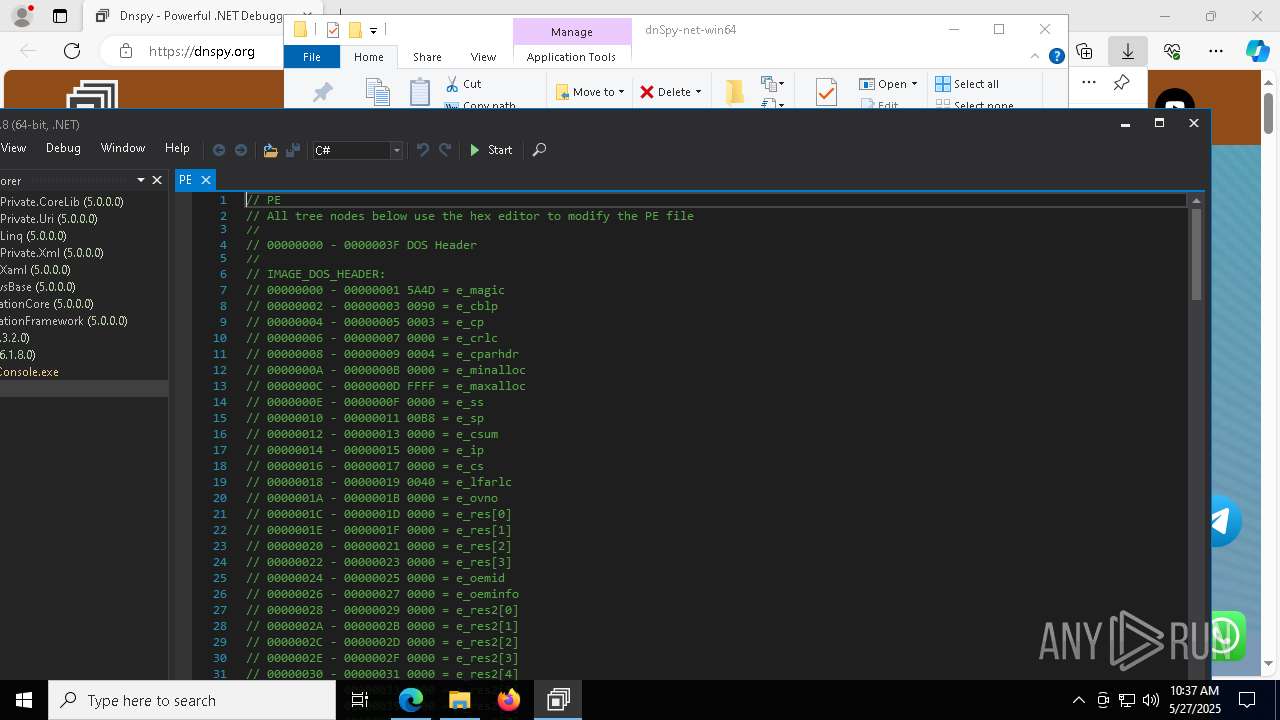Click Explorer Properties checkmark icon
Viewport: 1280px width, 720px height.
pos(826,92)
